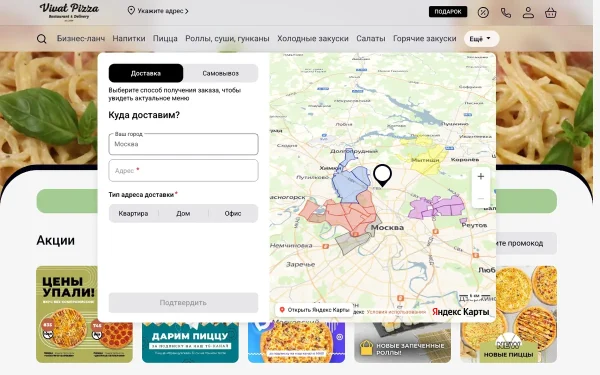600x375 pixels.
Task: Expand the Ещё menu dropdown
Action: click(x=481, y=39)
